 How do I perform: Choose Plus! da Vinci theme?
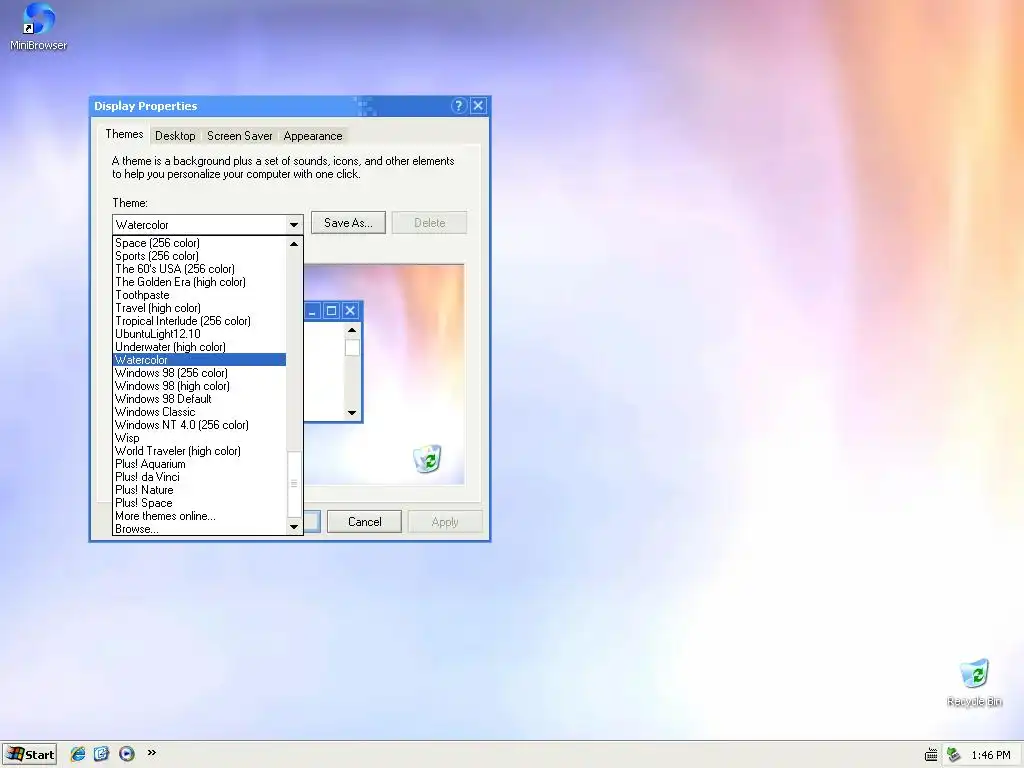tap(200, 477)
